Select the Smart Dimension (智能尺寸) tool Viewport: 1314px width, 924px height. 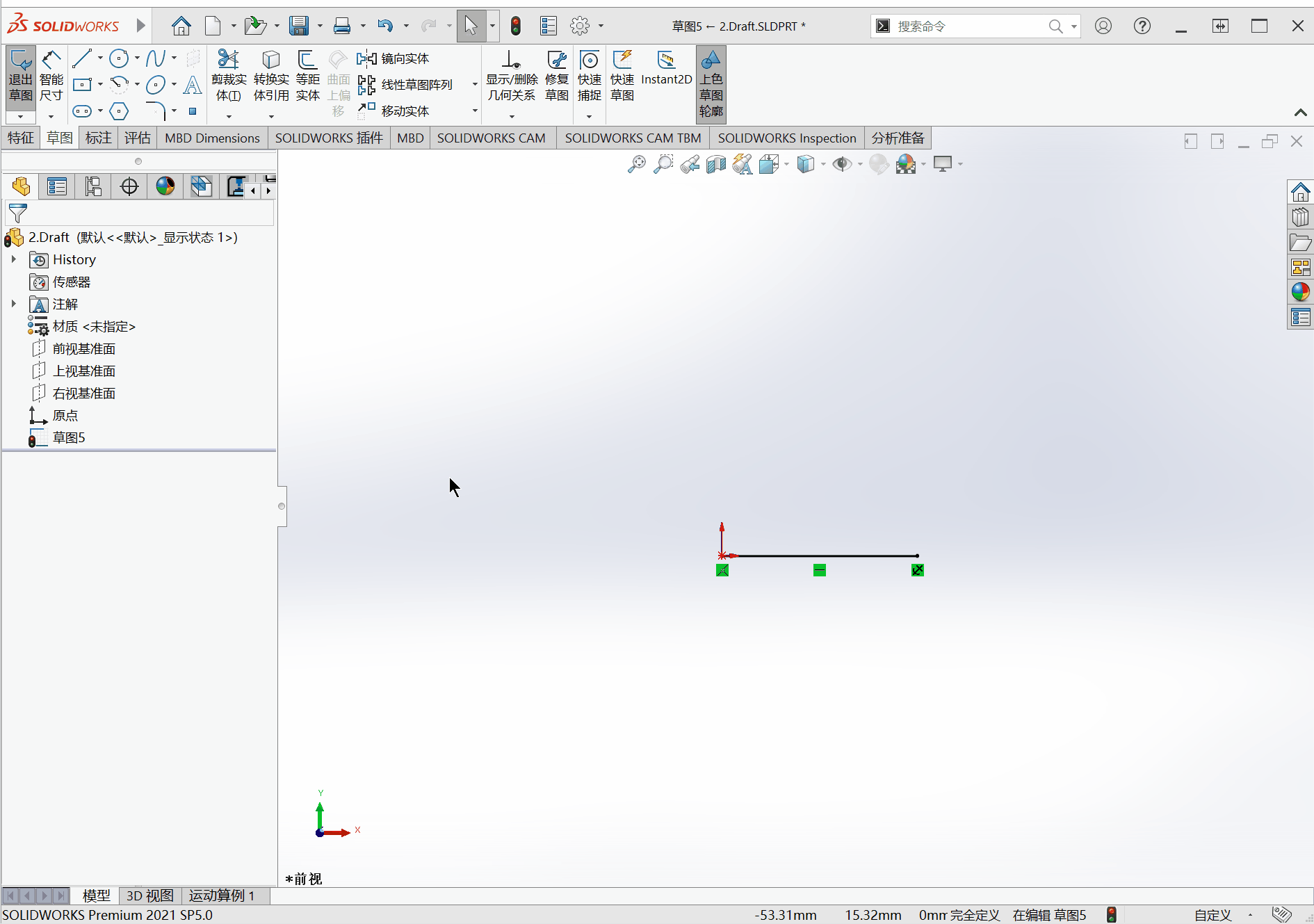[x=51, y=76]
